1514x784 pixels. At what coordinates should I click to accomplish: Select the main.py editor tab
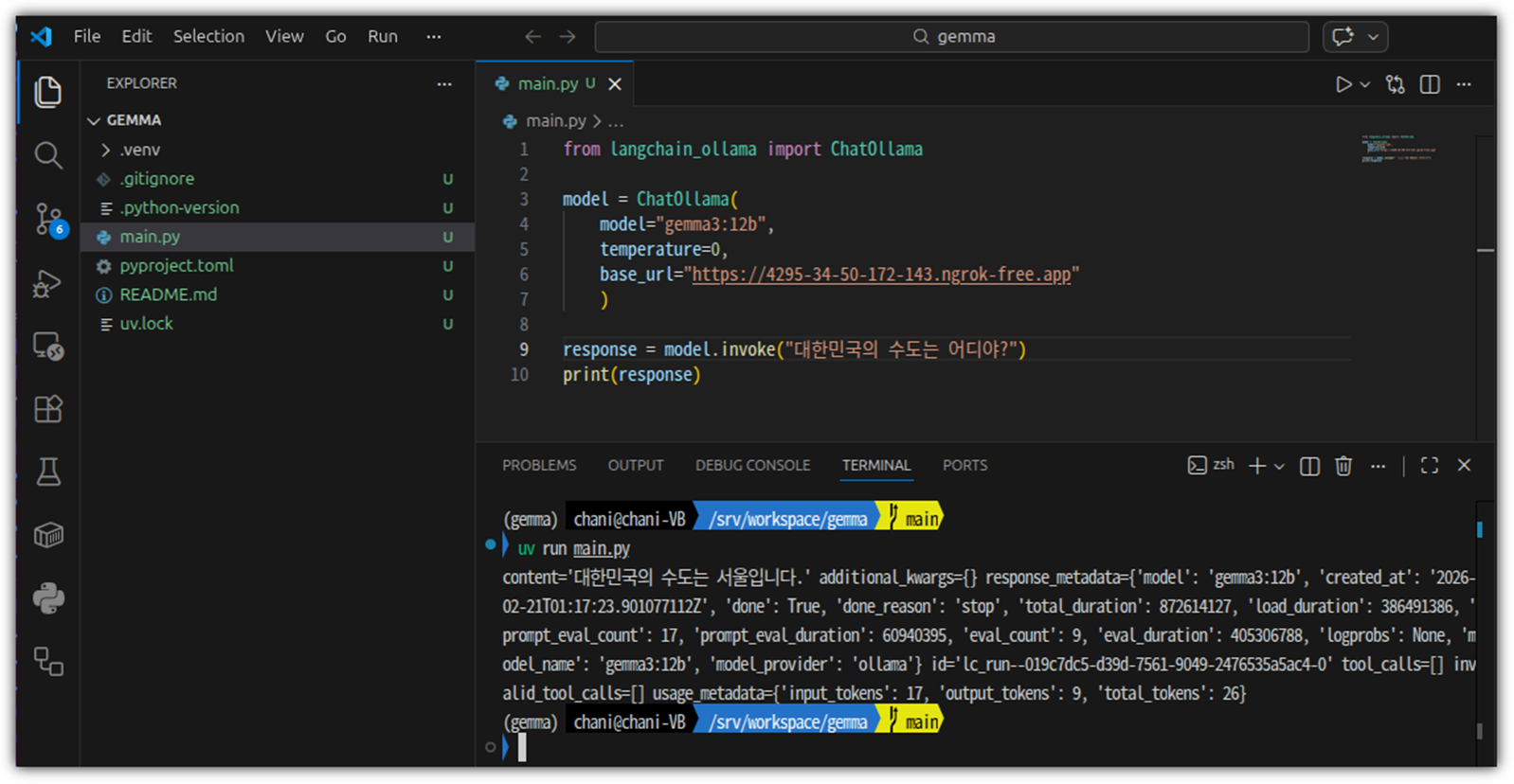[x=555, y=83]
